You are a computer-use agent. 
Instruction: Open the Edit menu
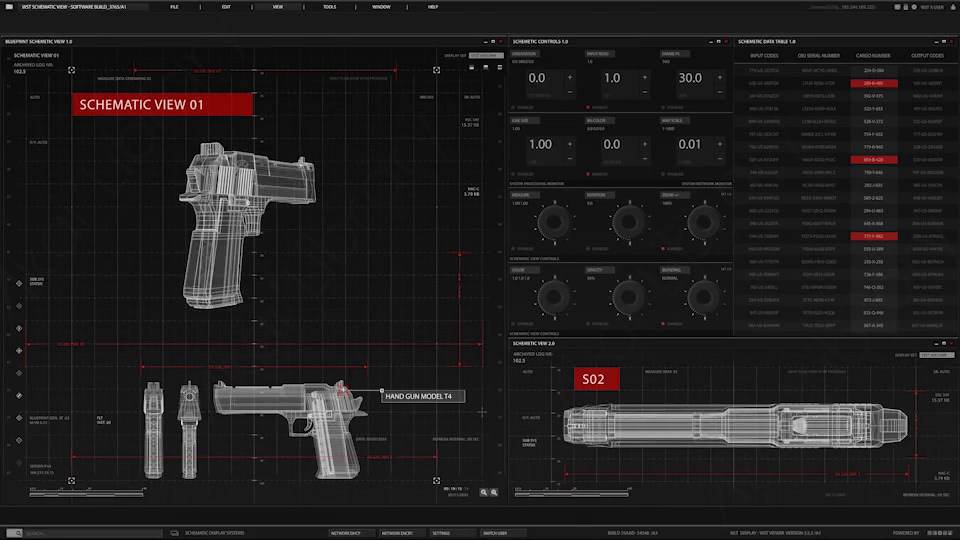pyautogui.click(x=226, y=7)
